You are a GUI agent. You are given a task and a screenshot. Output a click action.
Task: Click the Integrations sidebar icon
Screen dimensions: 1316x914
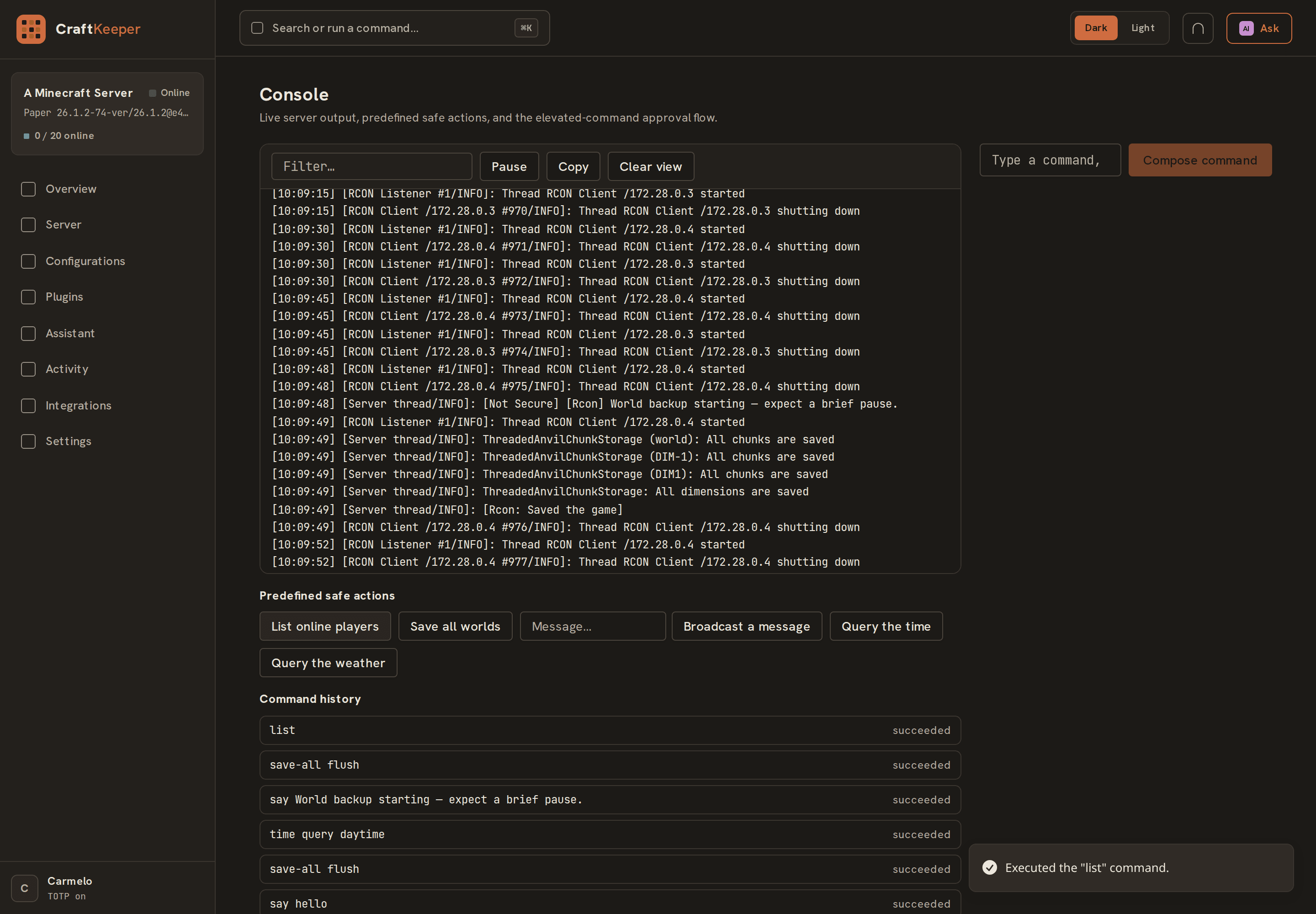tap(28, 405)
